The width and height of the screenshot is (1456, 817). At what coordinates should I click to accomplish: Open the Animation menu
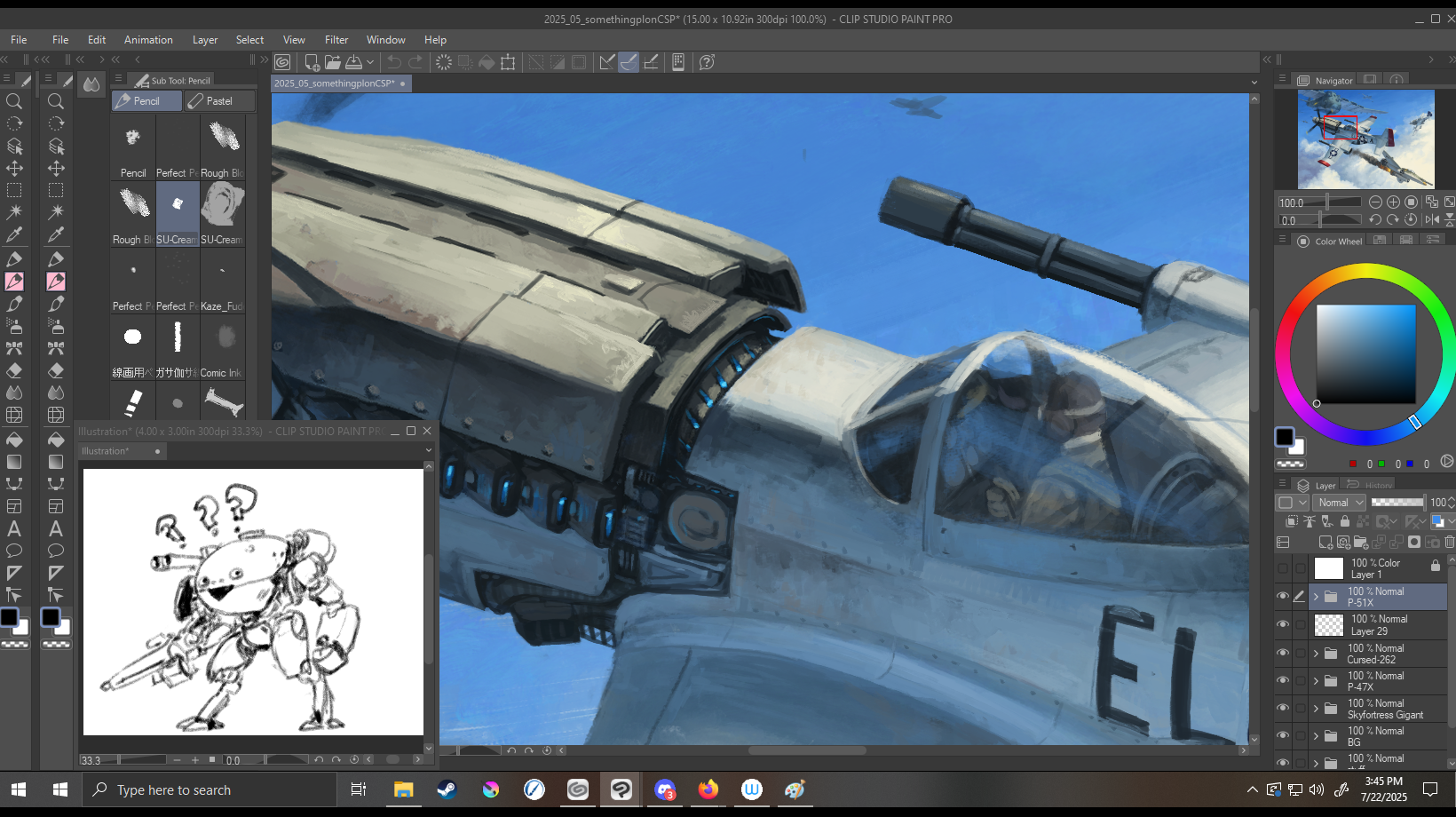pyautogui.click(x=148, y=40)
